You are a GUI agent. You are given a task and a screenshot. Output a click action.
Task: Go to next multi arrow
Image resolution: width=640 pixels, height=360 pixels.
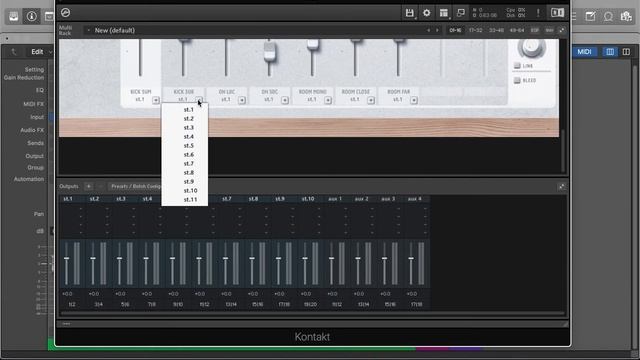[437, 30]
